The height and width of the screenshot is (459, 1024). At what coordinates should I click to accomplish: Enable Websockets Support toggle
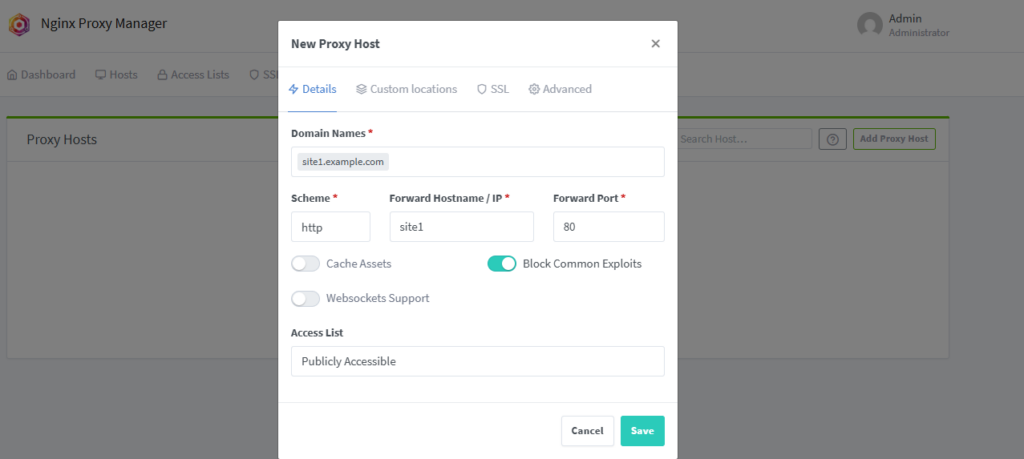click(306, 298)
